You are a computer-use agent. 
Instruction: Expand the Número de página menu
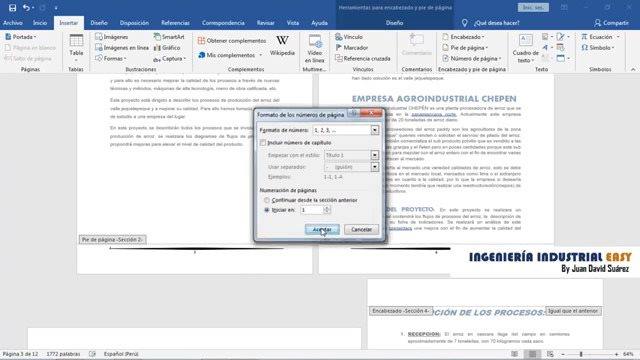click(x=471, y=58)
